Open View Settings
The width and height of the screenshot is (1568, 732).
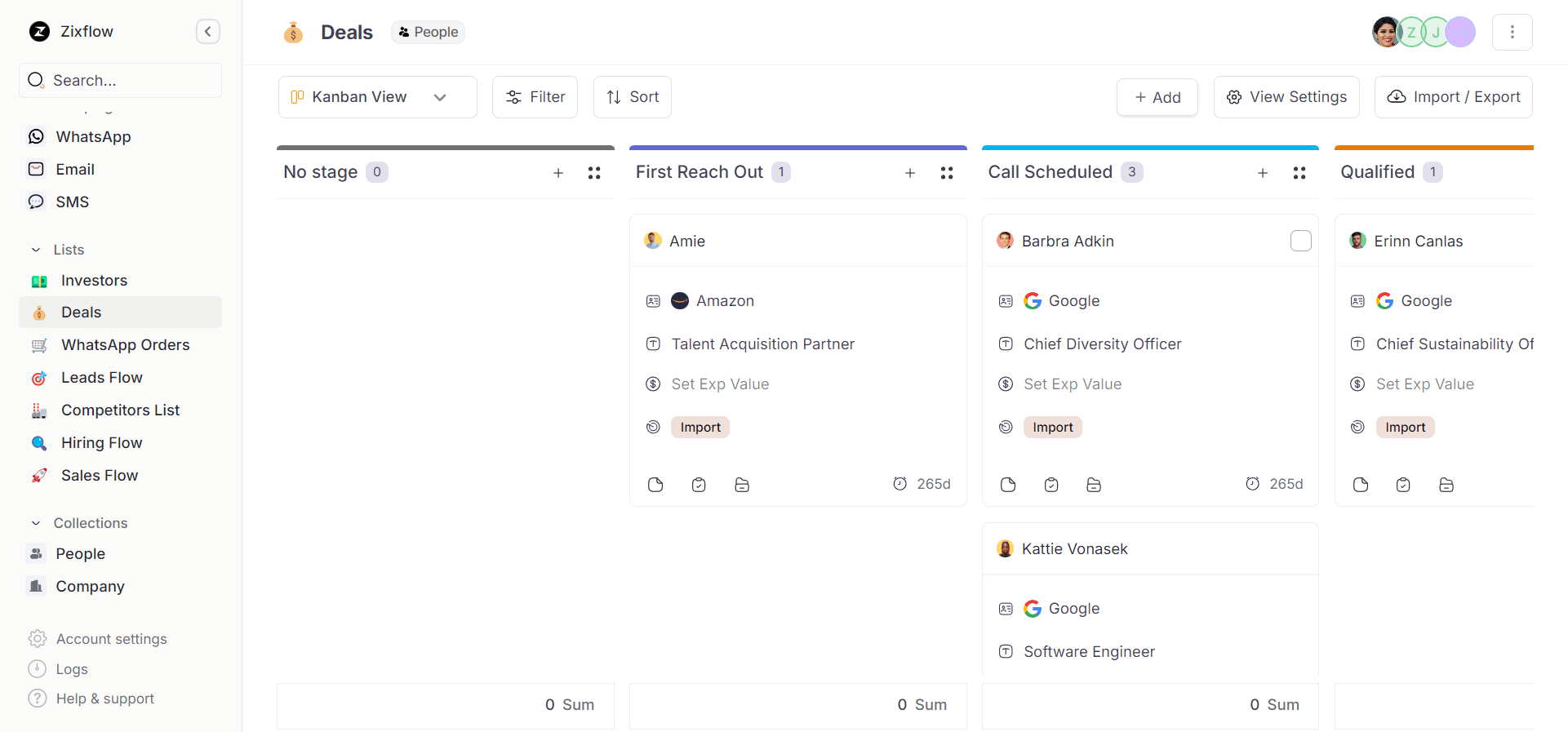point(1286,97)
